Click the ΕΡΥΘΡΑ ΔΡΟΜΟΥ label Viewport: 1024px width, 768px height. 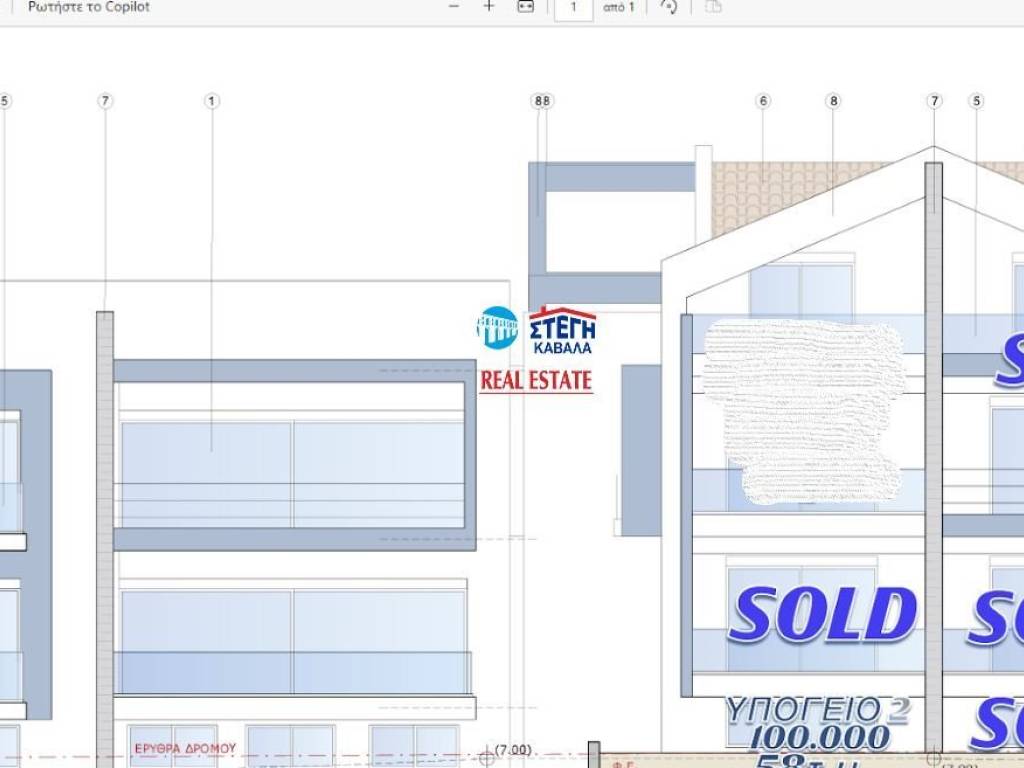pyautogui.click(x=185, y=748)
